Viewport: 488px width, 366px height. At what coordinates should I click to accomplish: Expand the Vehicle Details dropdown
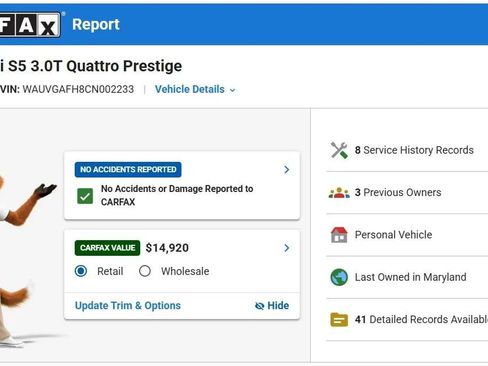tap(195, 89)
